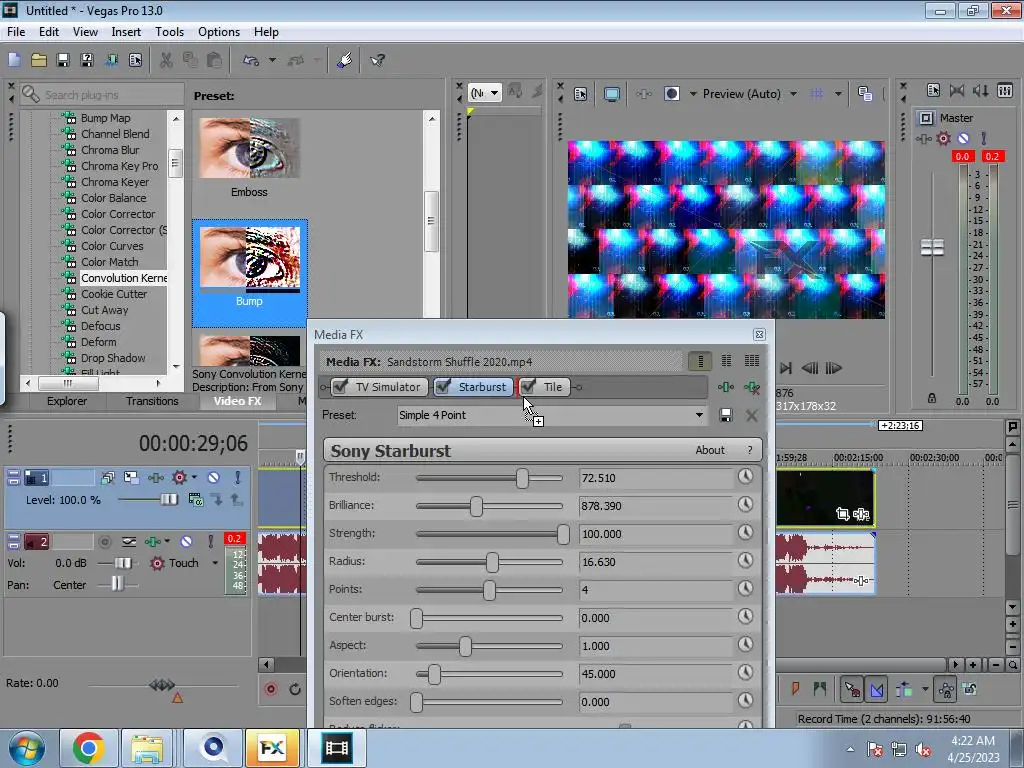Switch to the Explorer tab
The width and height of the screenshot is (1024, 768).
[67, 401]
